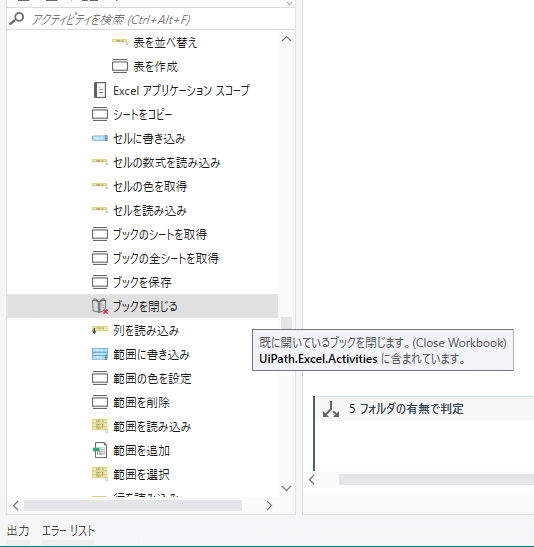Click the 表を作成 activity icon

[120, 66]
